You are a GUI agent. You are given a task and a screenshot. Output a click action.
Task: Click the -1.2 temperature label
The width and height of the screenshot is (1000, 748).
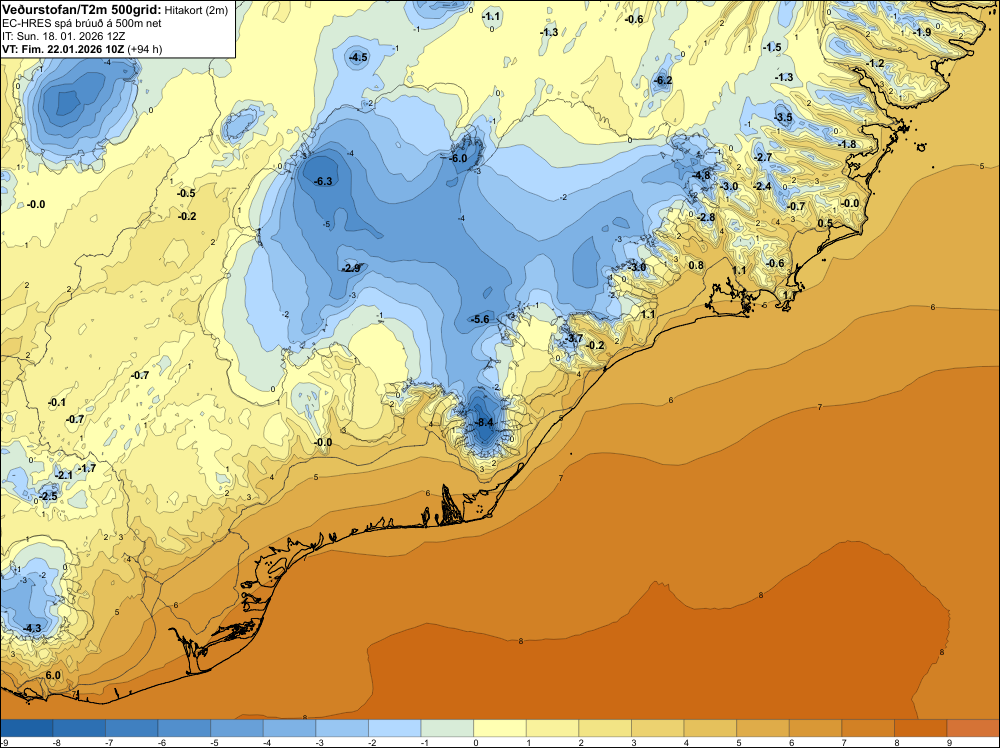click(875, 63)
